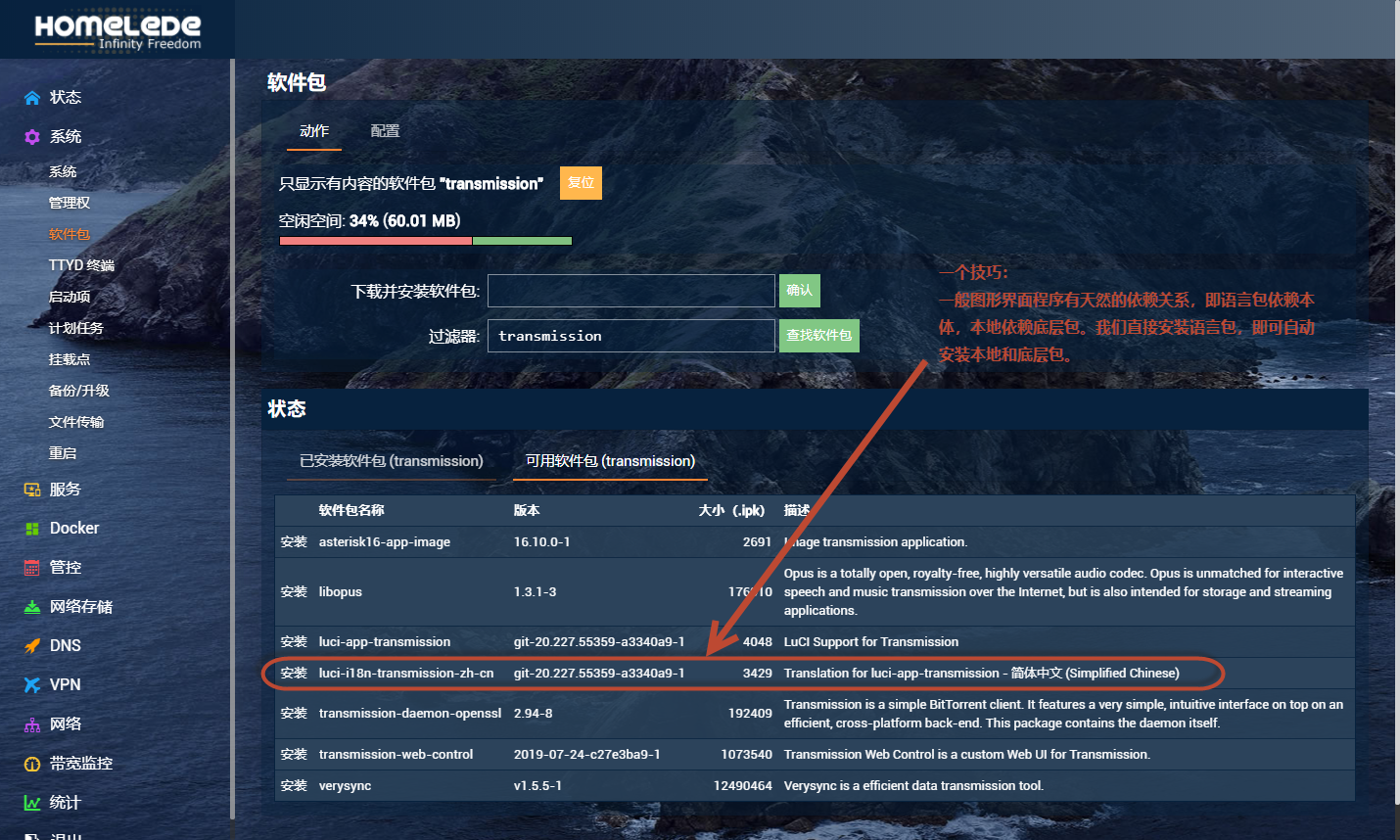Expand the 服务 sidebar menu
Image resolution: width=1400 pixels, height=840 pixels.
[x=66, y=489]
